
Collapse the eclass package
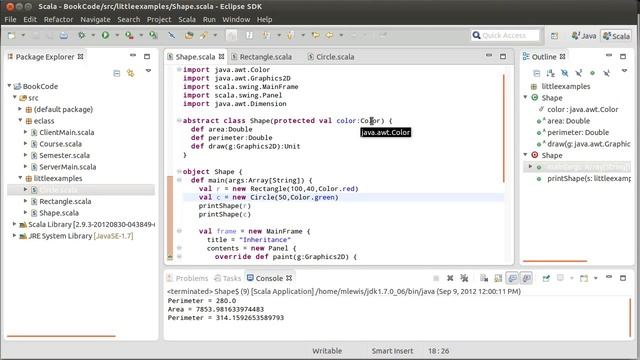20,120
